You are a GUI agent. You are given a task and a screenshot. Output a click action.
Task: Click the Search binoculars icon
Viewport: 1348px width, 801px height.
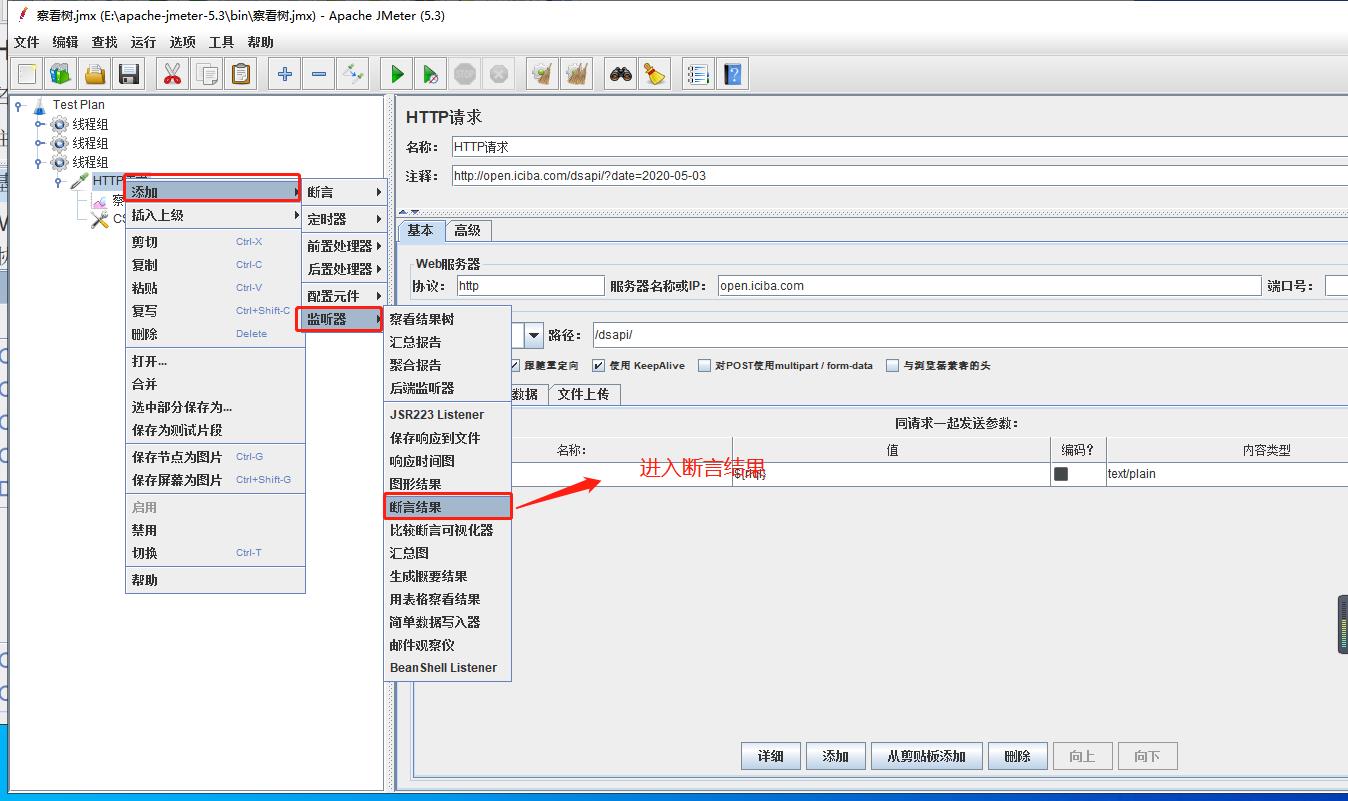click(621, 74)
